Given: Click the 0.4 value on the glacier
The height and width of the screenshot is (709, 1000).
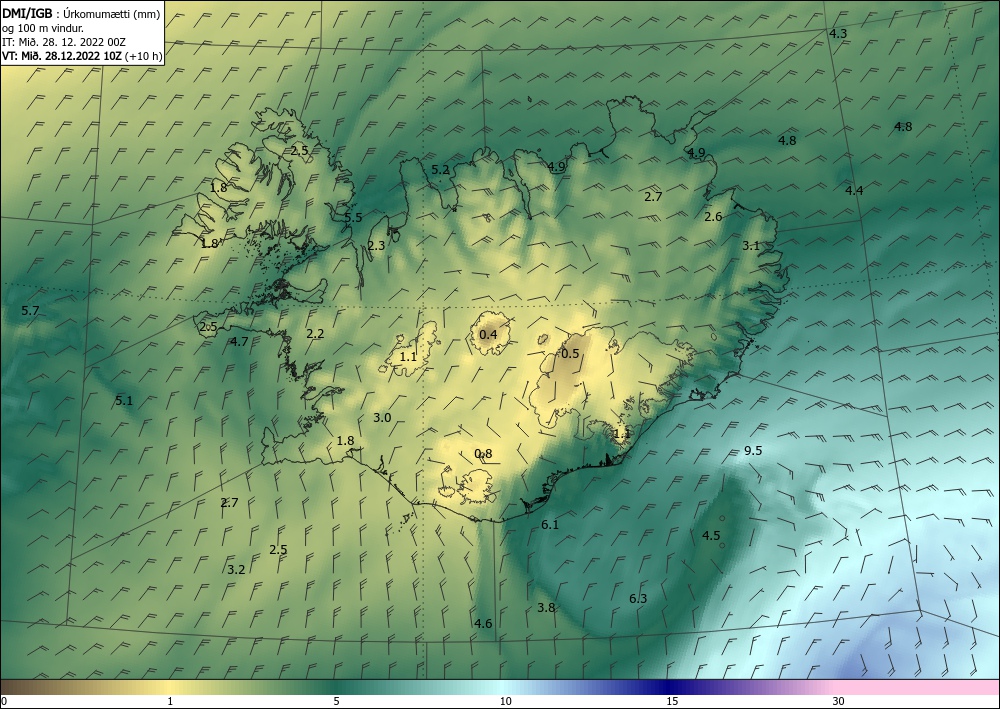Looking at the screenshot, I should [x=488, y=335].
